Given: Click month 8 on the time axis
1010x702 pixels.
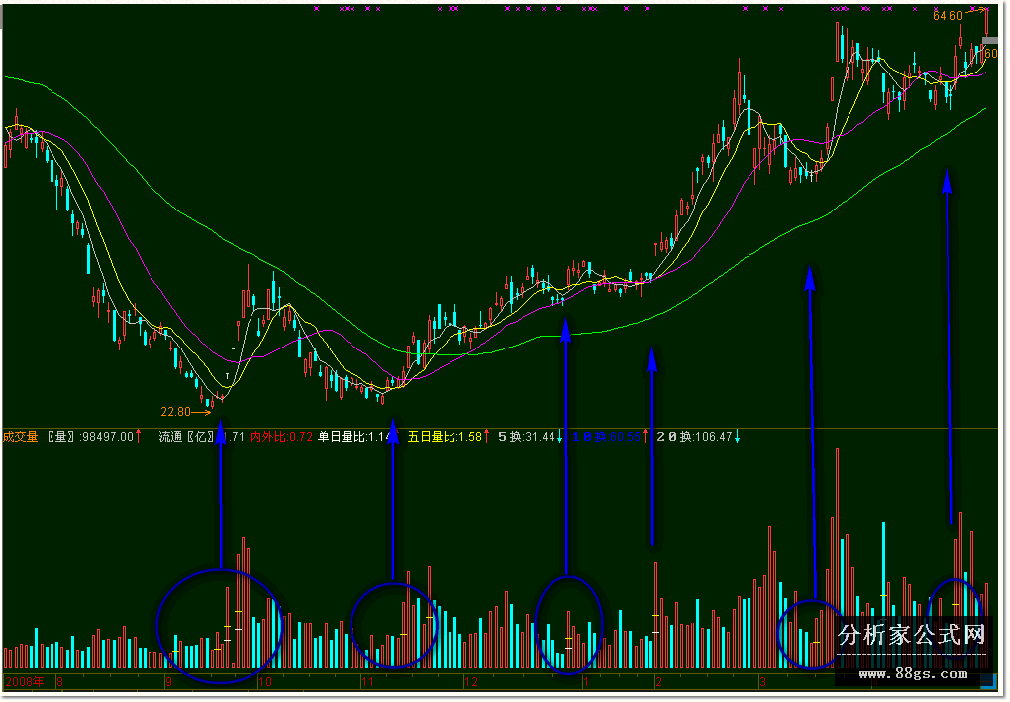Looking at the screenshot, I should click(59, 682).
